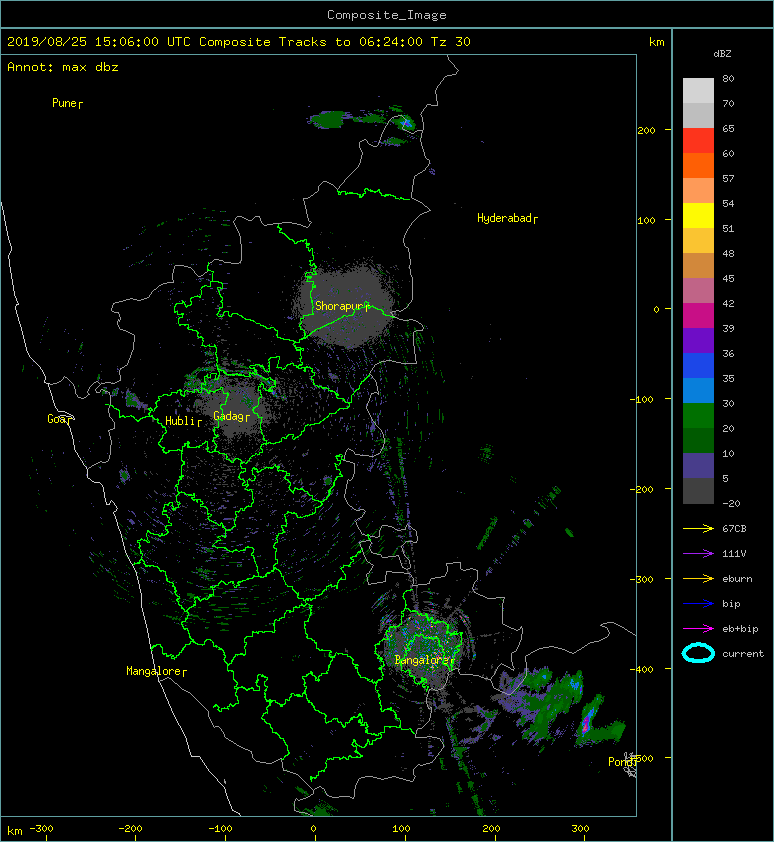774x842 pixels.
Task: Click the purple 39 dBZ color swatch
Action: 698,341
